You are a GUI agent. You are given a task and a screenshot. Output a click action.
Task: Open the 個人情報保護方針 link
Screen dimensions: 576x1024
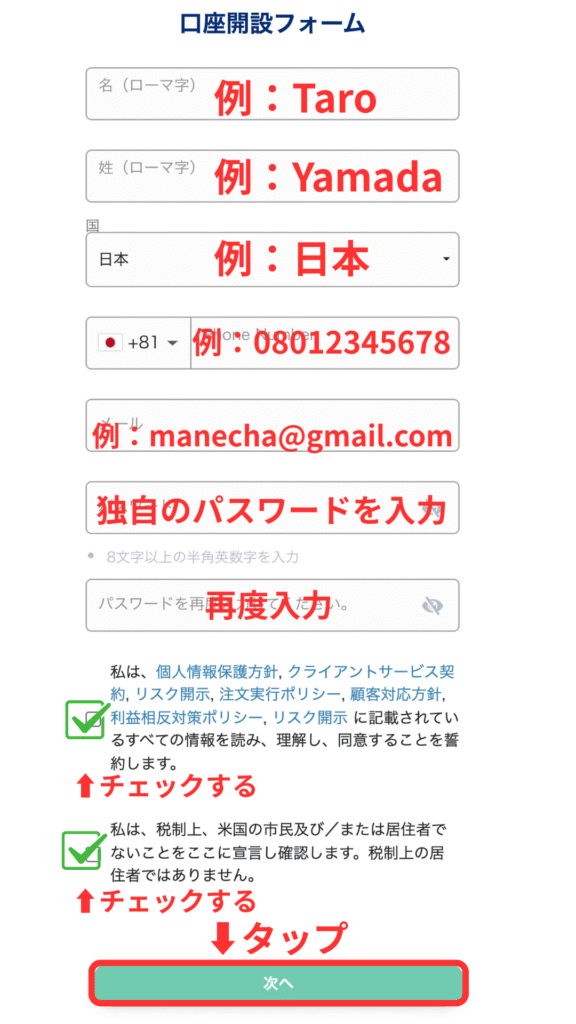(x=217, y=672)
